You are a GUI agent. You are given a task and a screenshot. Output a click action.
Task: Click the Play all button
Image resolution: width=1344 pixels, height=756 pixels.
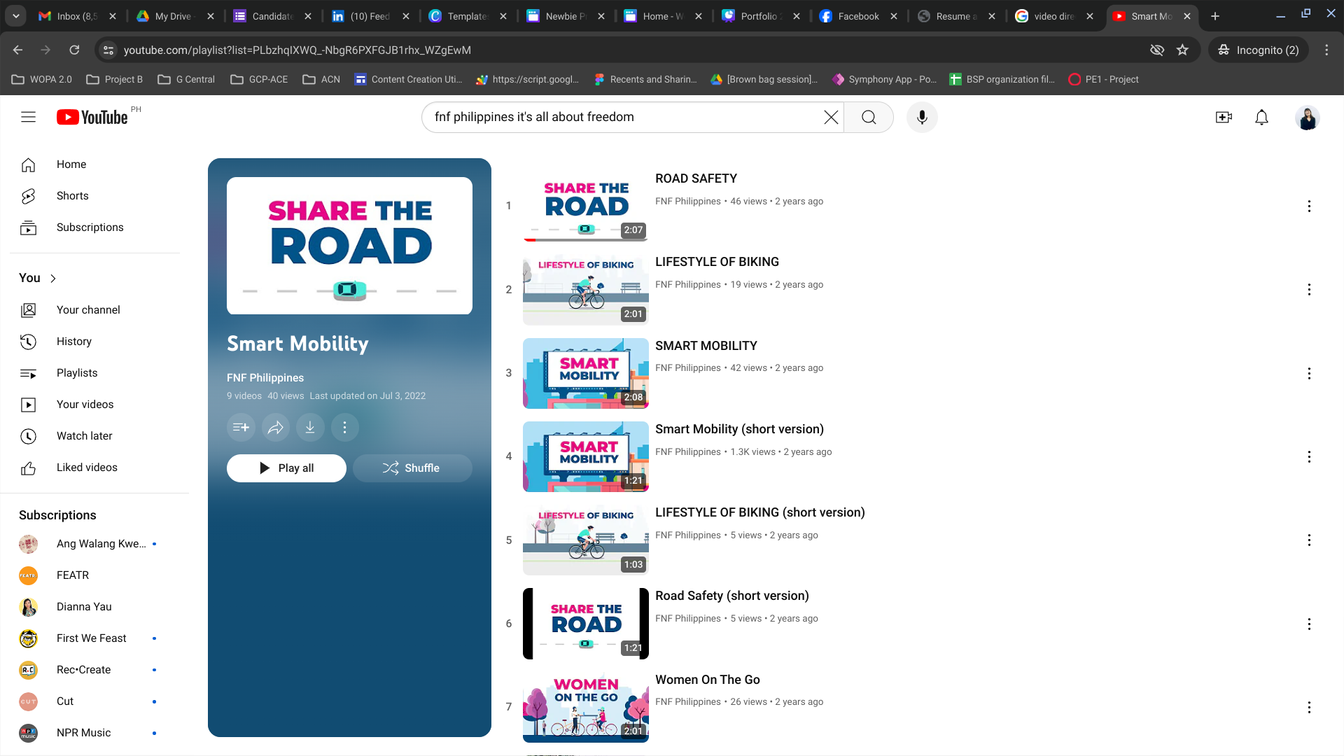287,468
